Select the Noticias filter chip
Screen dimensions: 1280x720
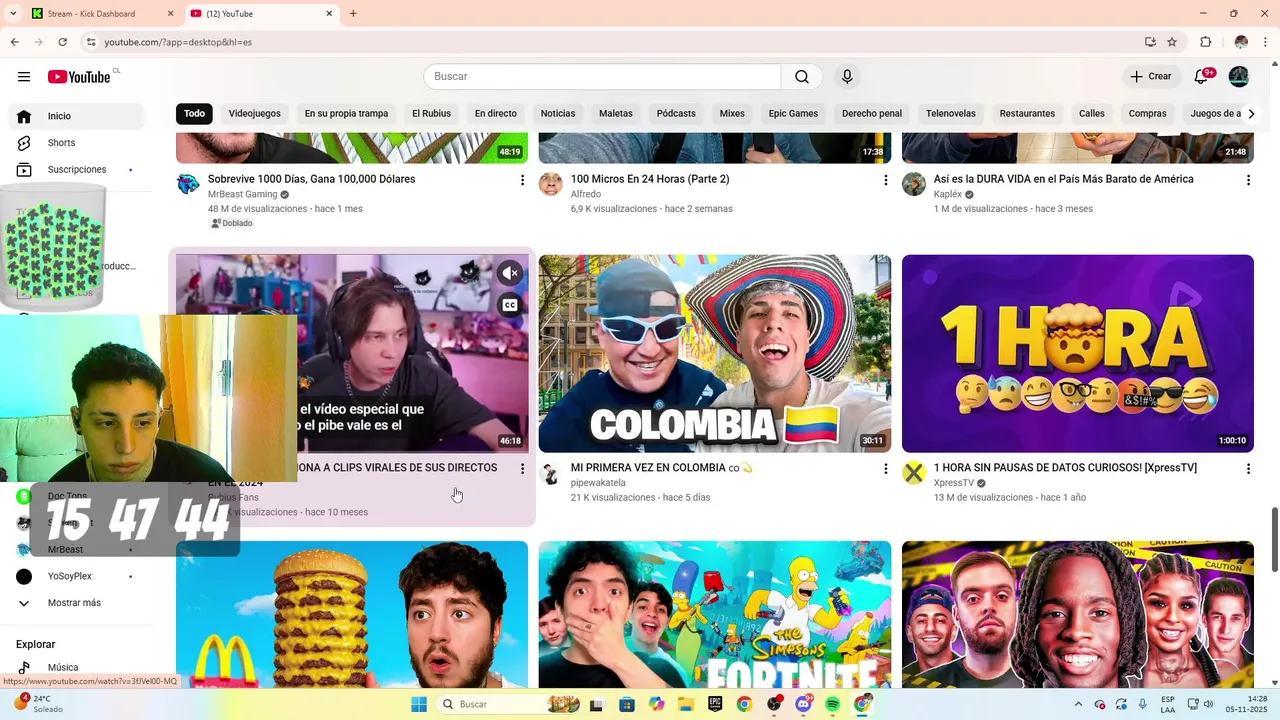coord(558,113)
